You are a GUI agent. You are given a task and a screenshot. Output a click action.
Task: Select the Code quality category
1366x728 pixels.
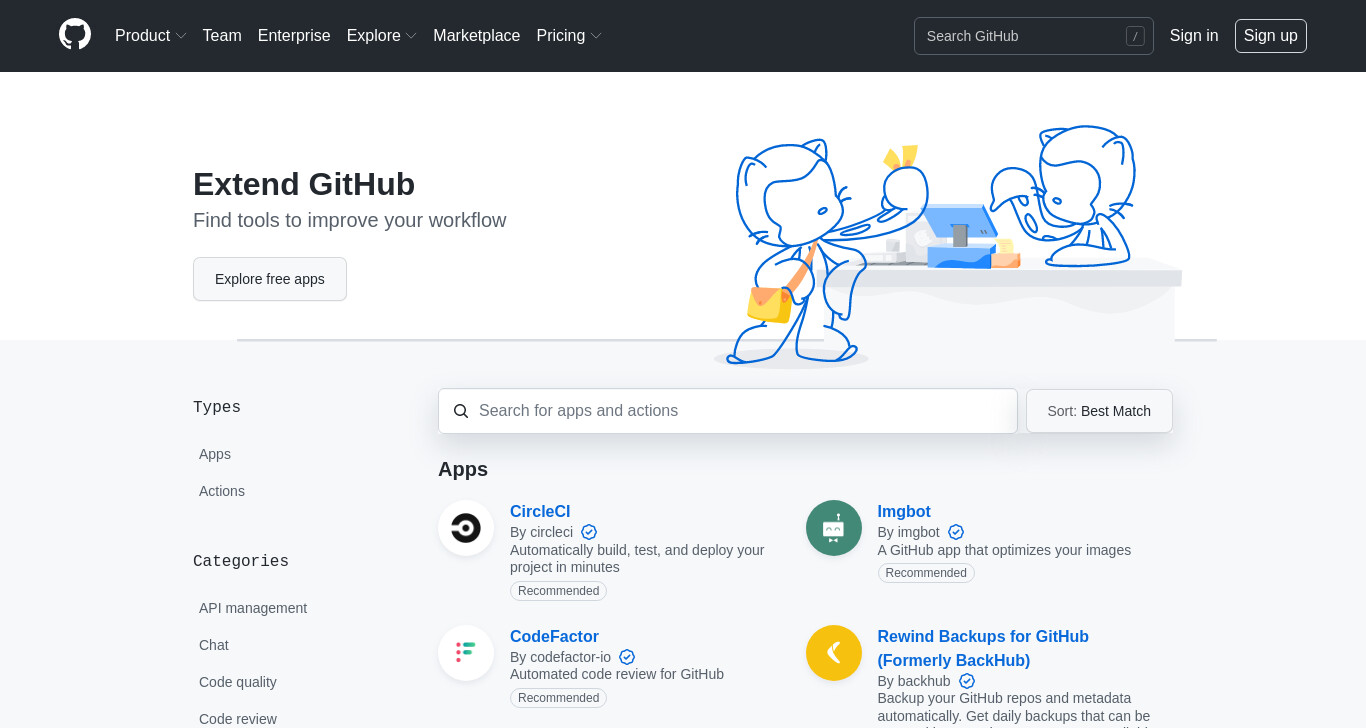[x=238, y=682]
